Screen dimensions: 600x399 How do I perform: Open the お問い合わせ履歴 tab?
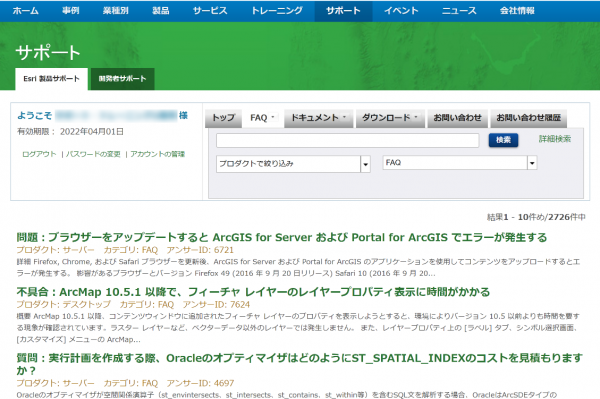tap(528, 118)
